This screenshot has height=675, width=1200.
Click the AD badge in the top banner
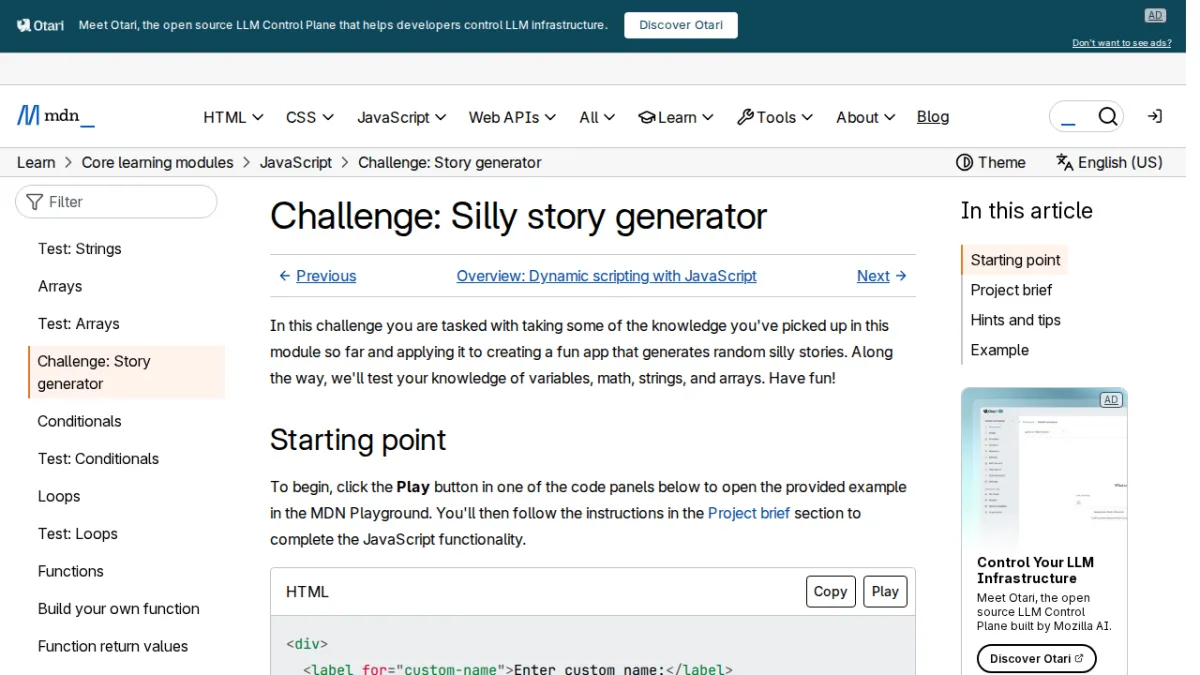point(1155,15)
